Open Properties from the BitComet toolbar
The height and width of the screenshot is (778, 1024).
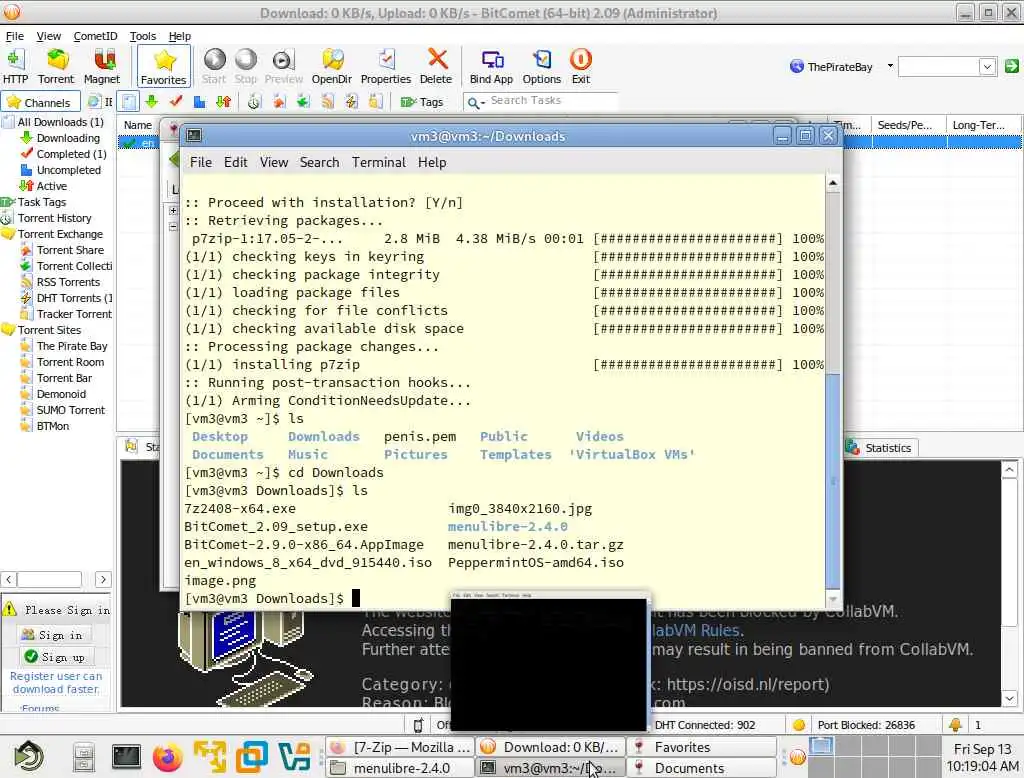coord(386,66)
